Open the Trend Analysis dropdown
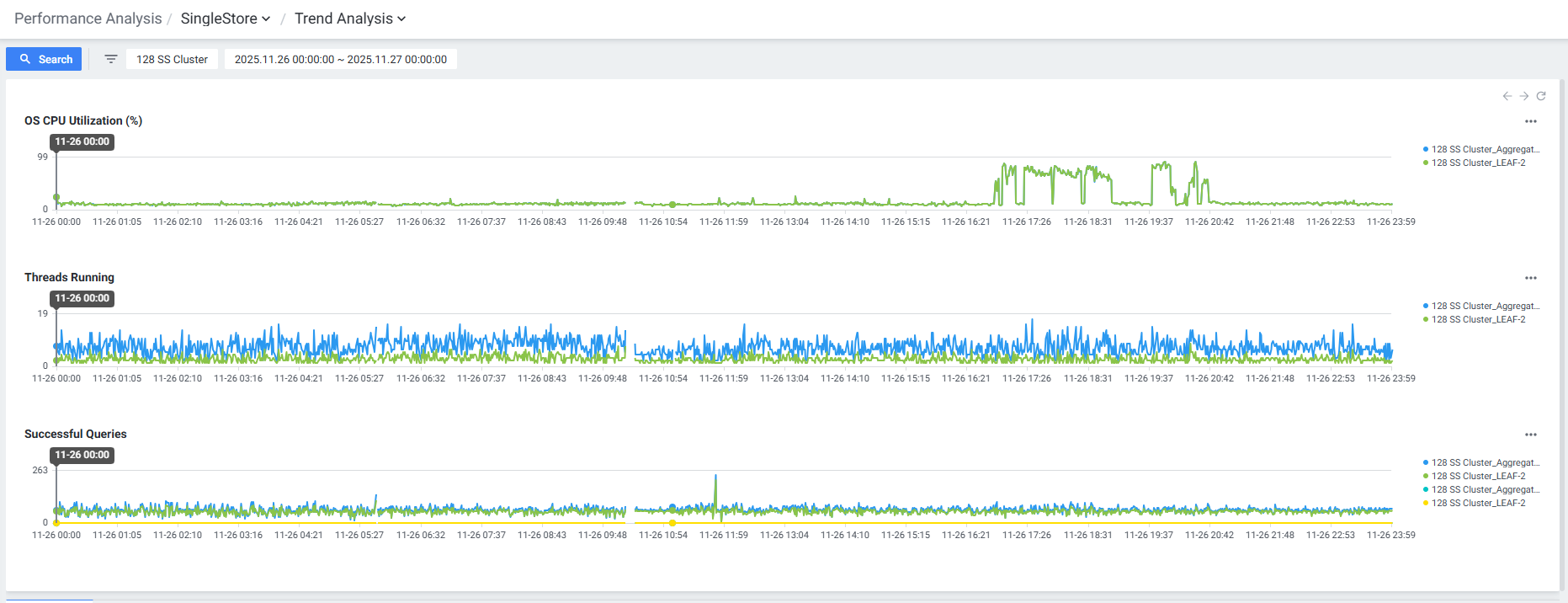1568x603 pixels. coord(349,19)
